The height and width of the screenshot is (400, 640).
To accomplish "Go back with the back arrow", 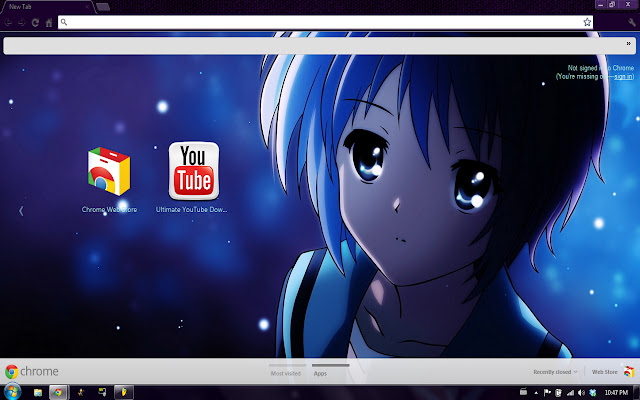I will [x=8, y=23].
